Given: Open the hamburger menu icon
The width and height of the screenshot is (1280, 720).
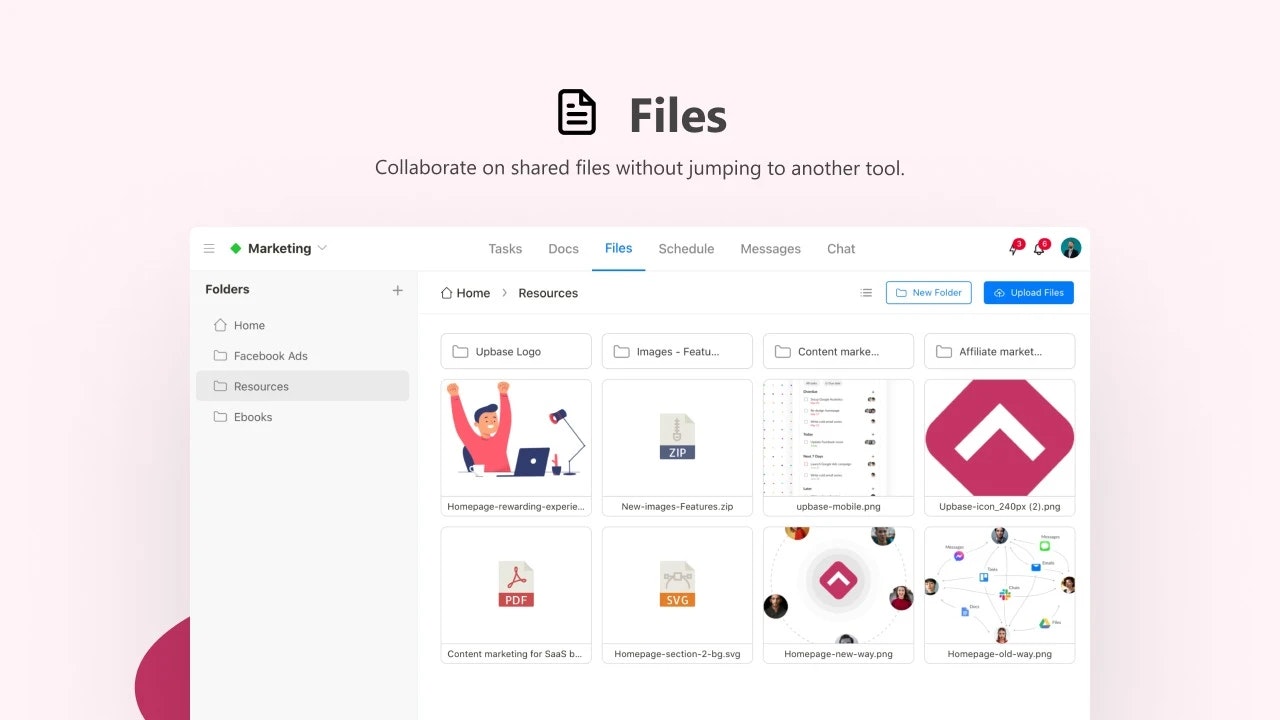Looking at the screenshot, I should click(x=209, y=249).
